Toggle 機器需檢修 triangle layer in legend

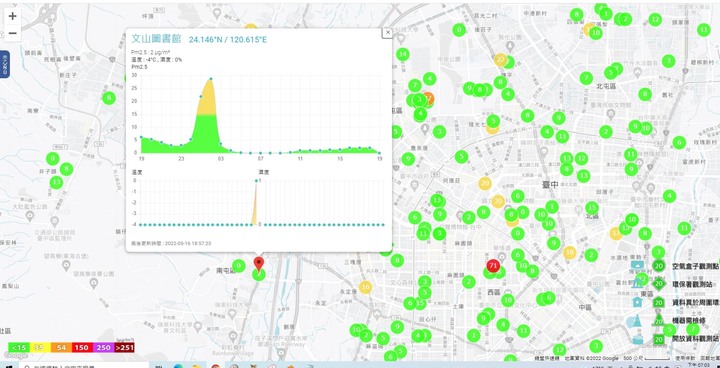point(658,320)
